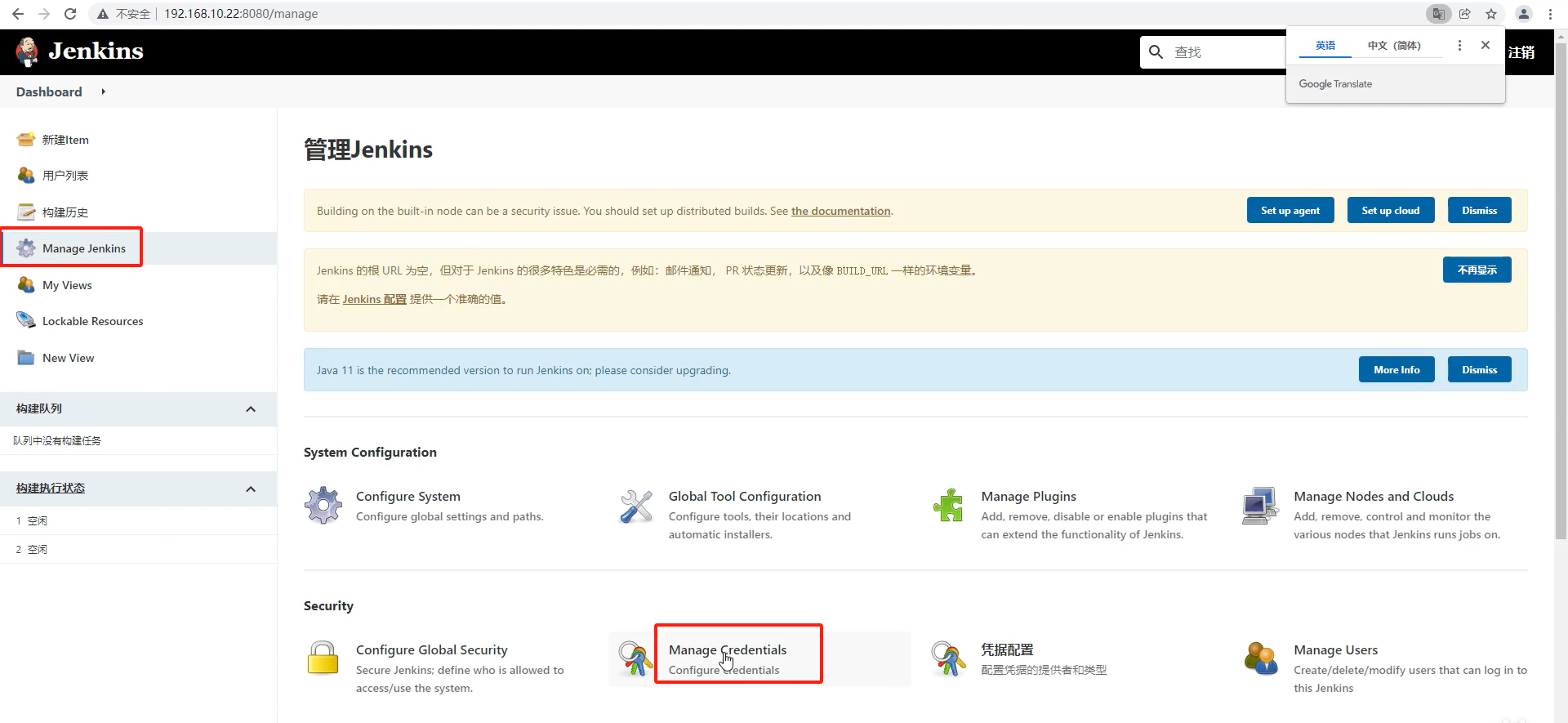This screenshot has width=1568, height=723.
Task: Click the user list people icon
Action: click(26, 176)
